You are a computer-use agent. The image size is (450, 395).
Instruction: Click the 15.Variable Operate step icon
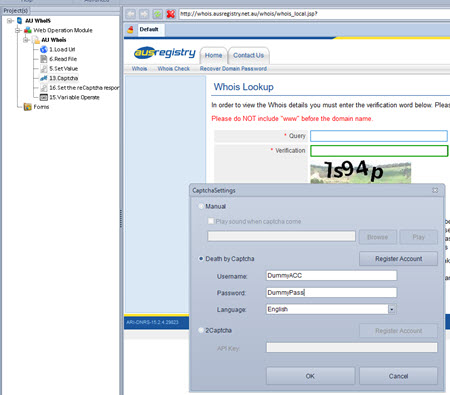[44, 97]
